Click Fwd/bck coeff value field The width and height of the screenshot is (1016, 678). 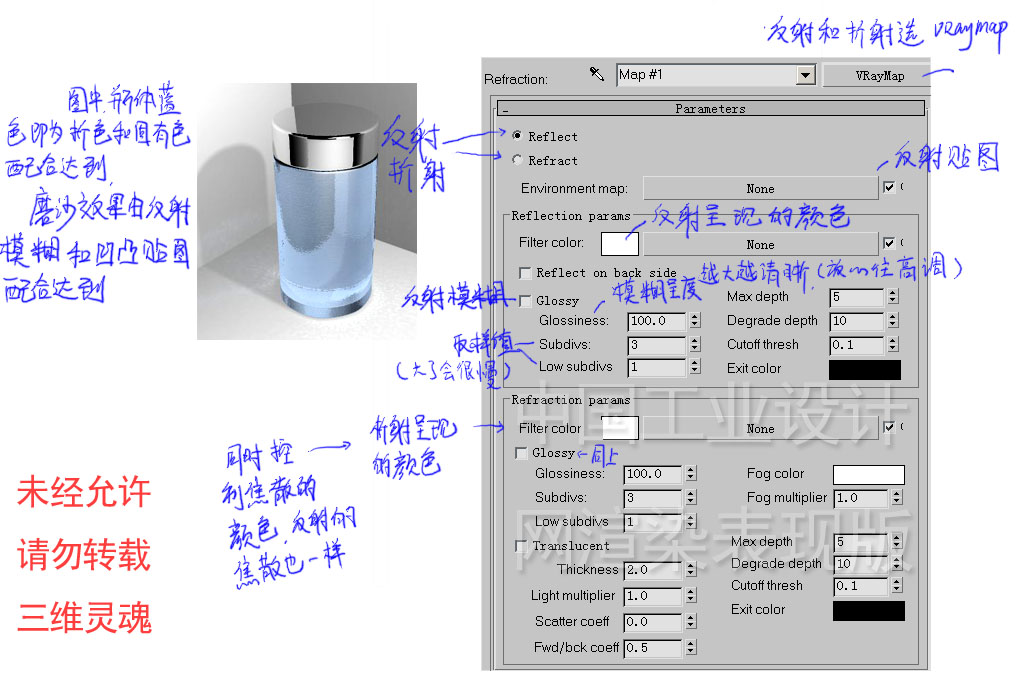[652, 648]
